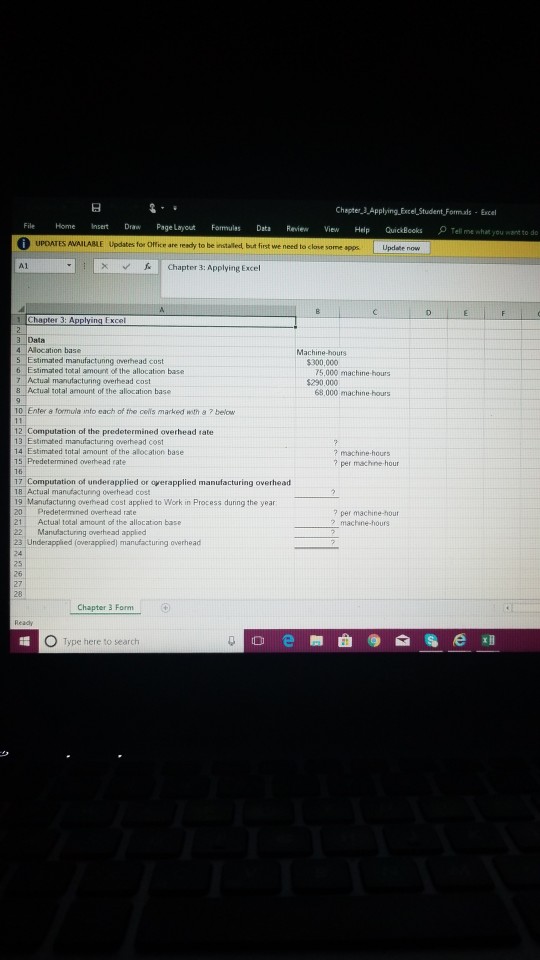
Task: Select the ? cell in row 18
Action: click(x=317, y=492)
